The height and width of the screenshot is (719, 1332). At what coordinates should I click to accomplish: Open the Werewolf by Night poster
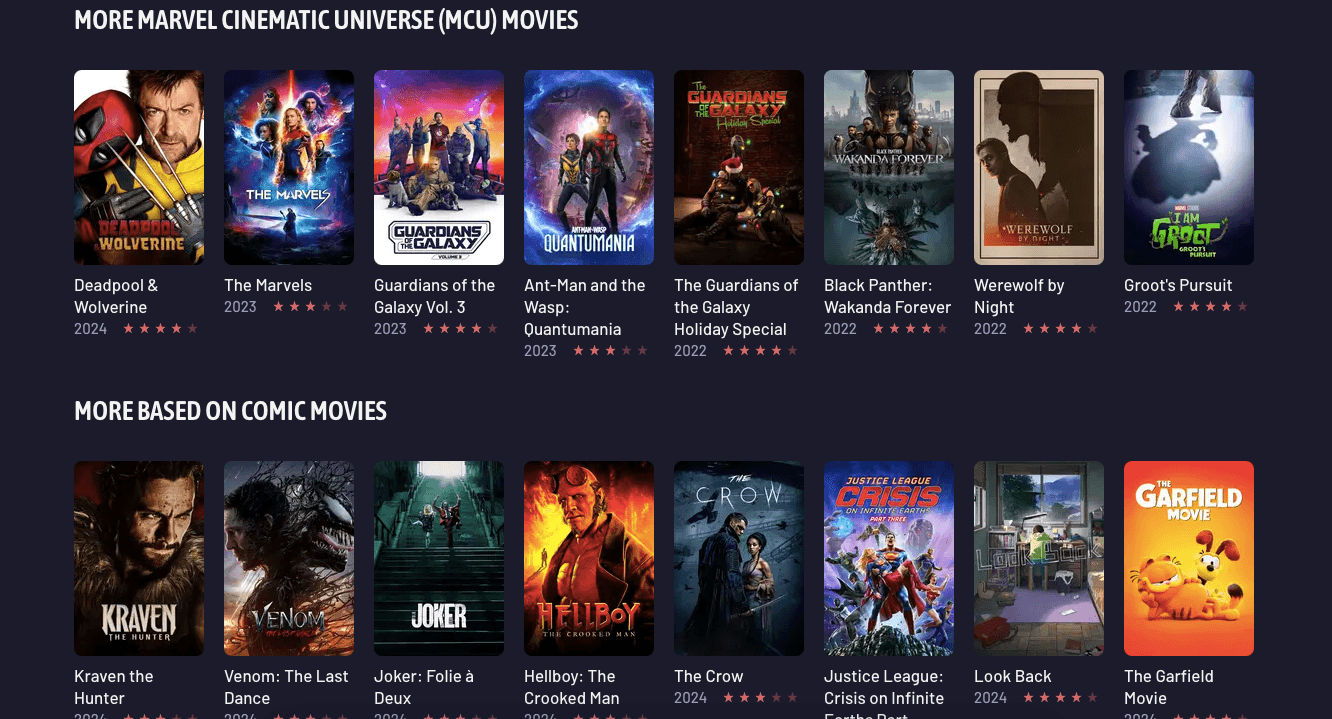point(1039,167)
